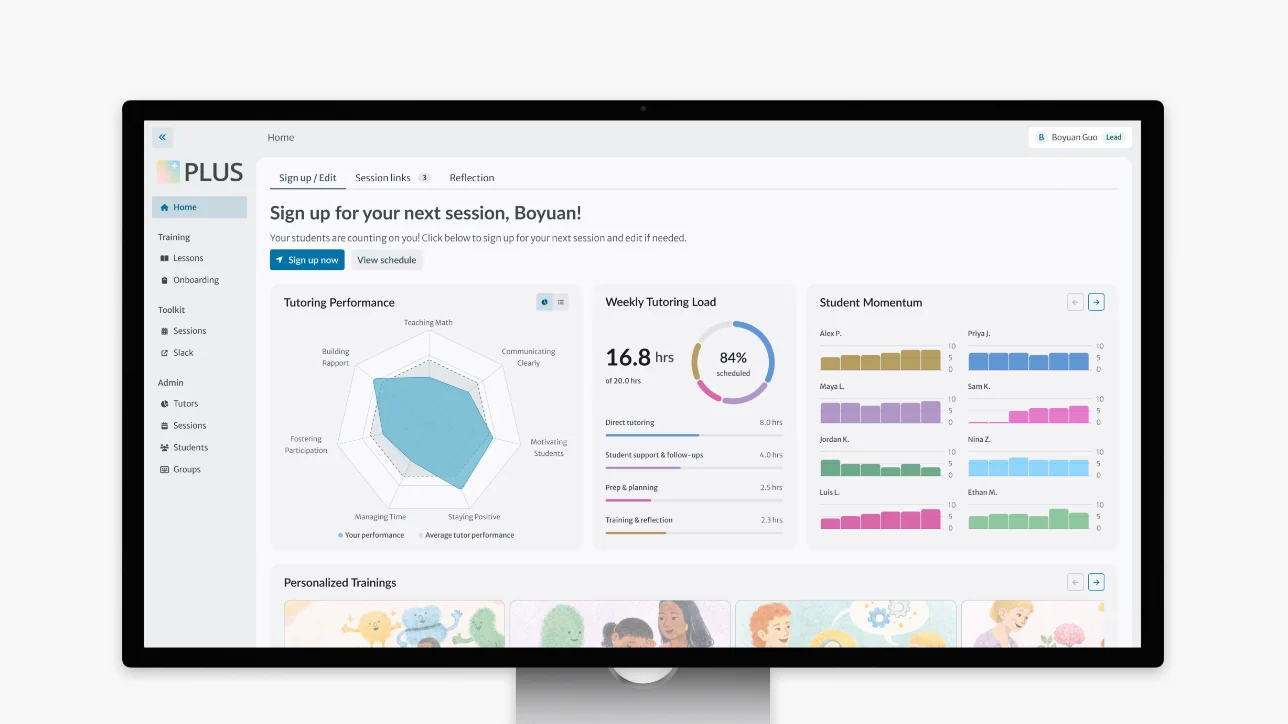Open the second Personalized Trainings thumbnail

[x=620, y=624]
